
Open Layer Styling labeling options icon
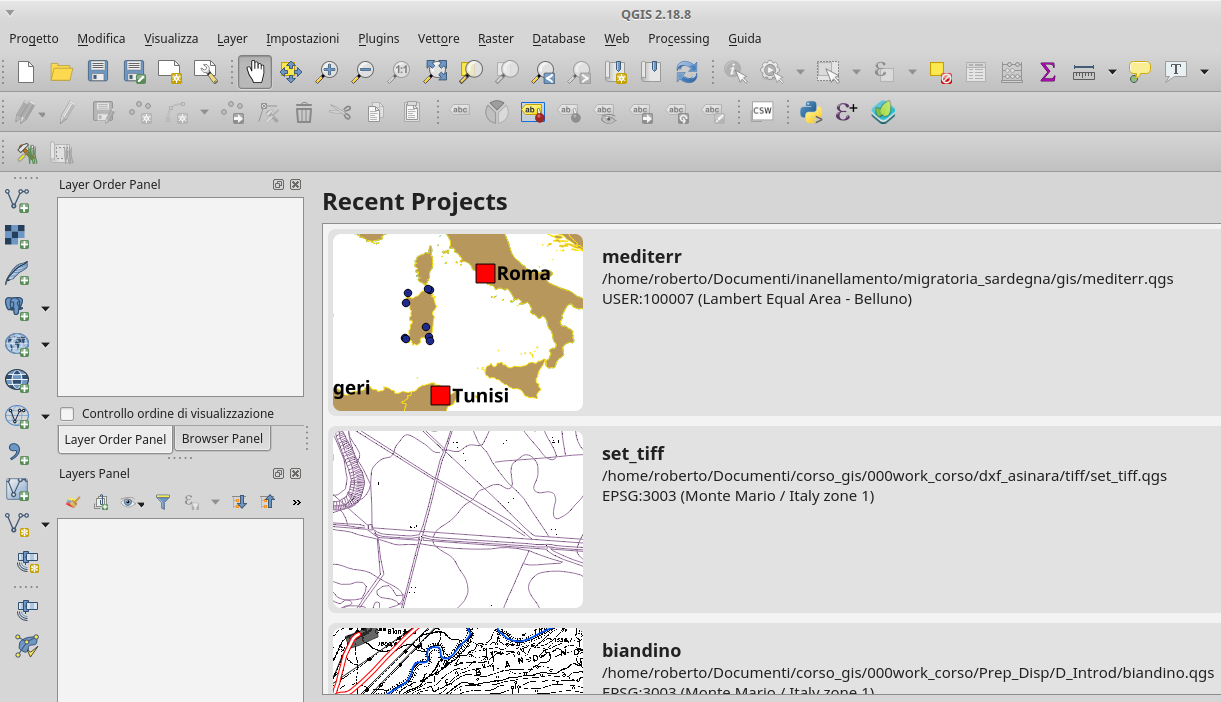point(531,112)
